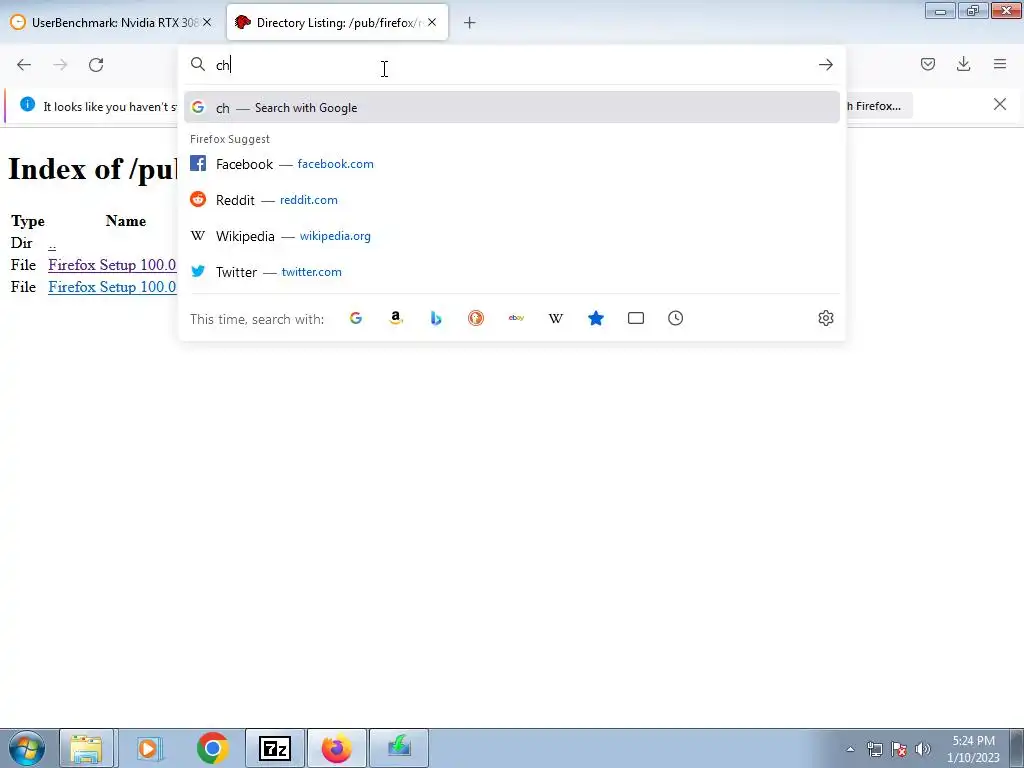
Task: Open second Firefox Setup 100.0 link
Action: tap(112, 287)
